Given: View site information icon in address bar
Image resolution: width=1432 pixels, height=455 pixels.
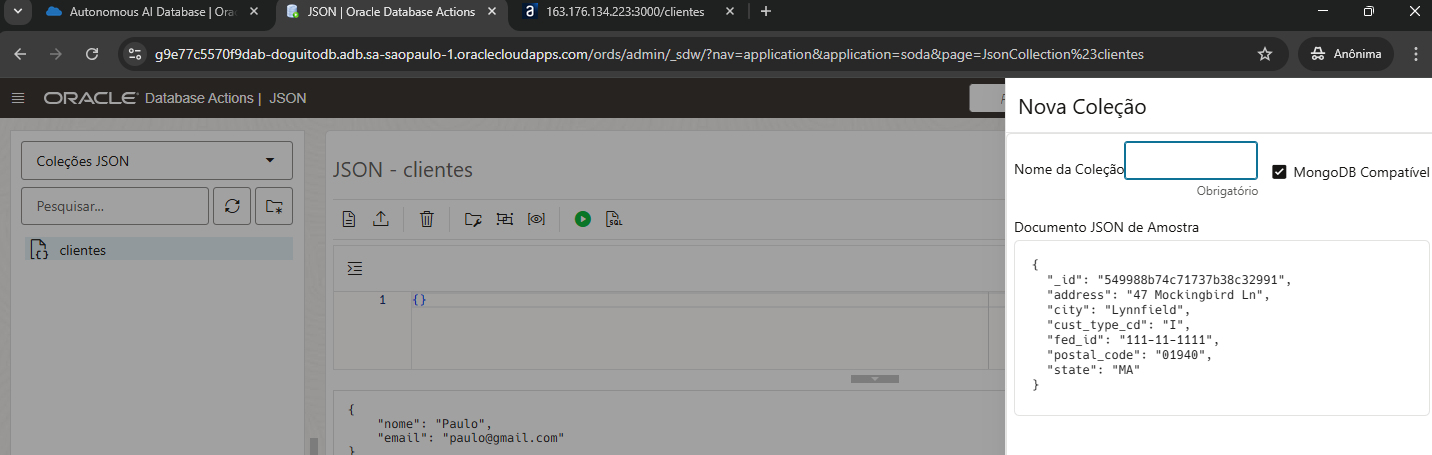Looking at the screenshot, I should pos(136,54).
